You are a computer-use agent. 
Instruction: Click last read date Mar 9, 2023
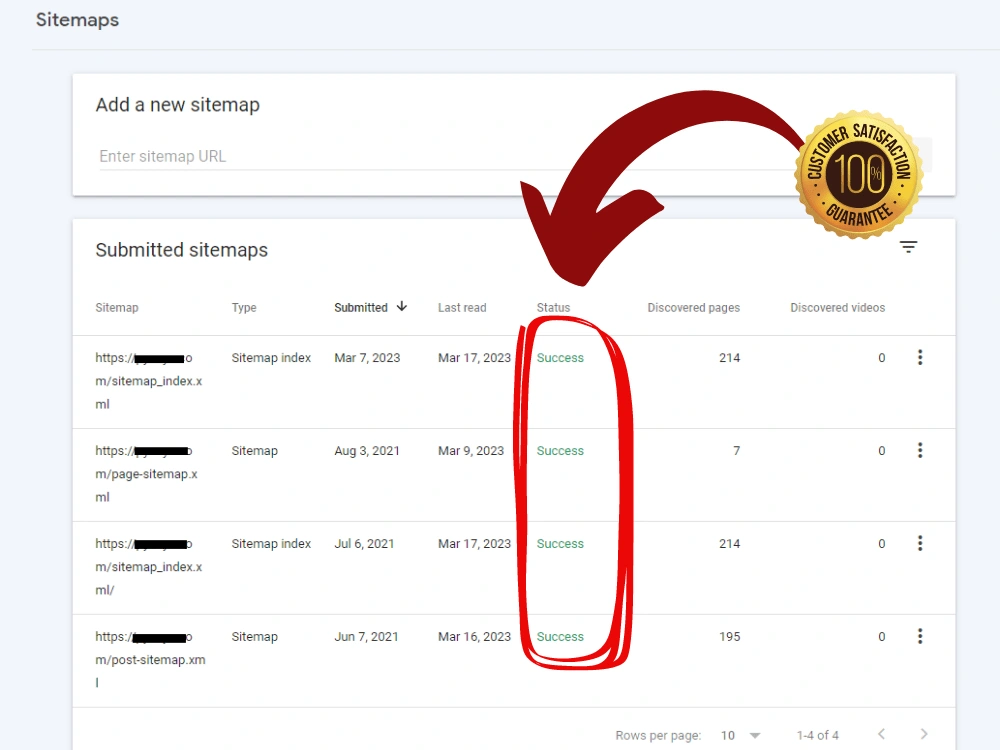tap(471, 451)
